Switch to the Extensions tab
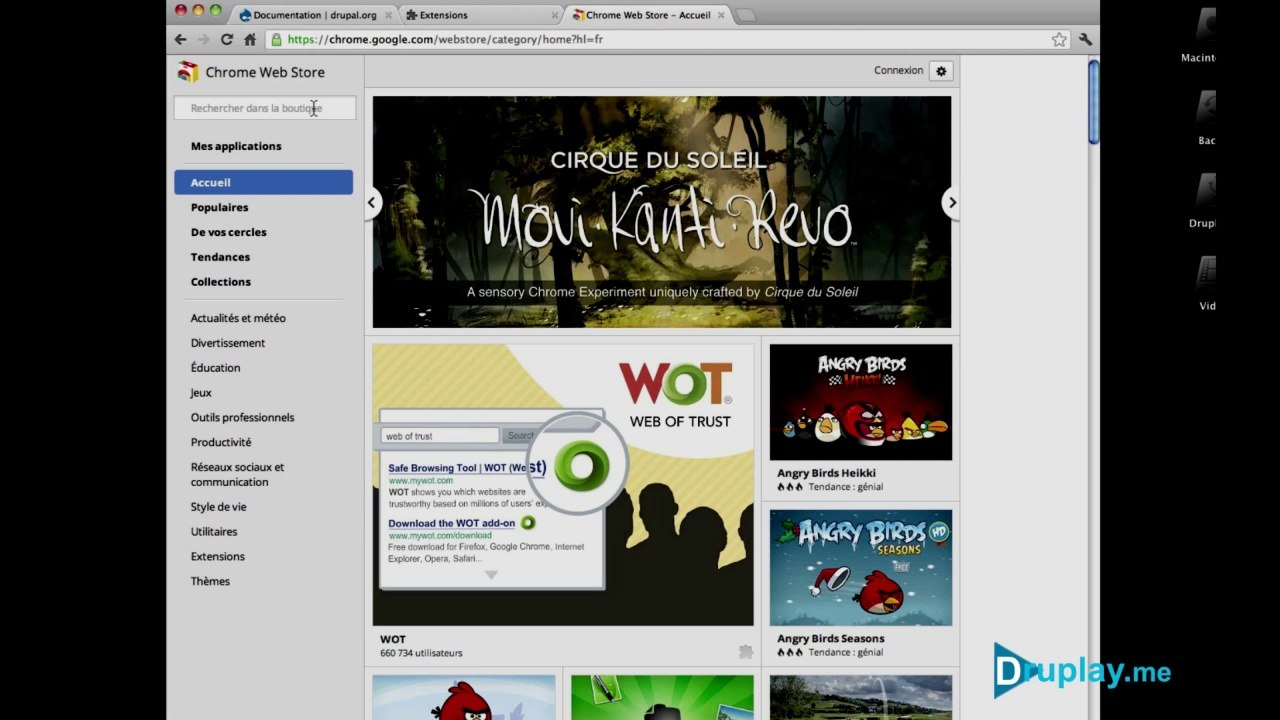The height and width of the screenshot is (720, 1280). point(480,15)
